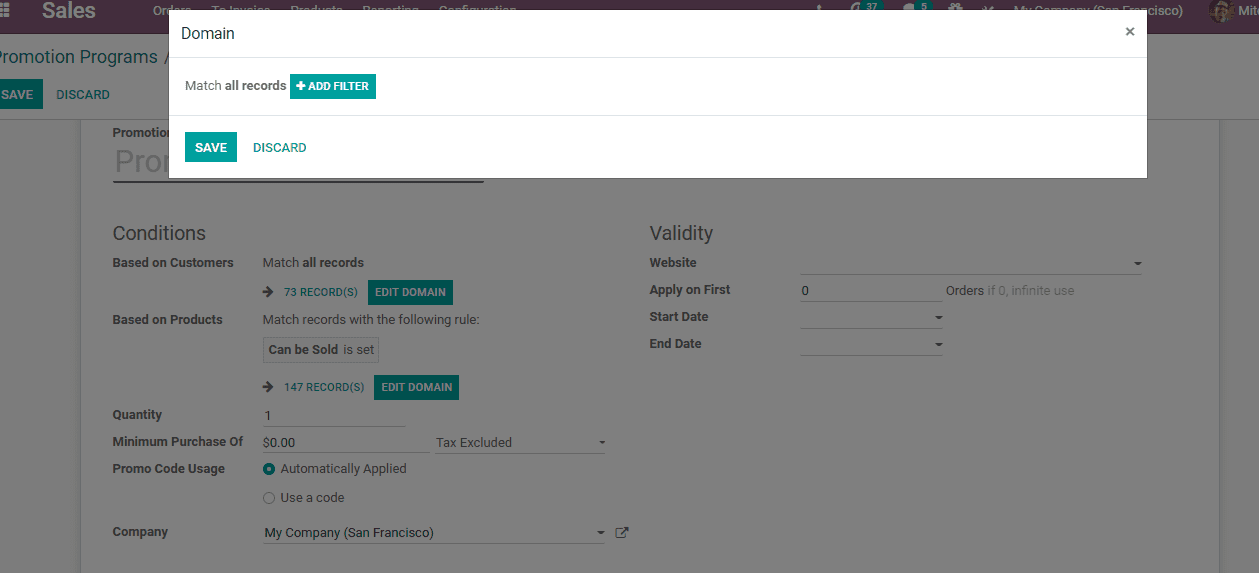Open the 73 Record(s) customers link
The height and width of the screenshot is (573, 1259).
[320, 293]
